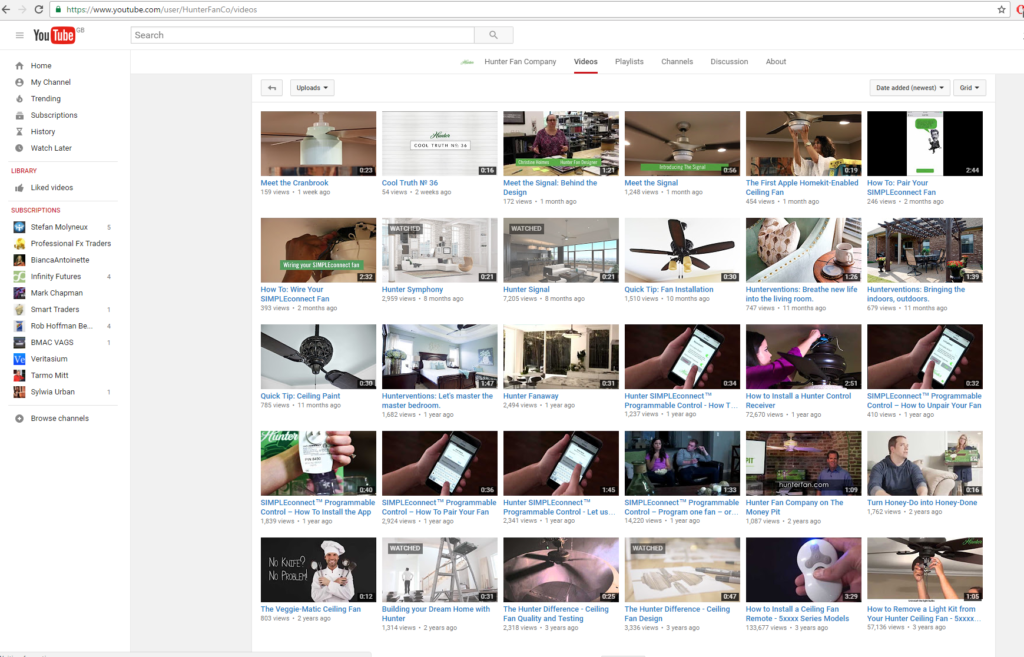Switch to the Channels tab
The image size is (1024, 657).
tap(677, 61)
